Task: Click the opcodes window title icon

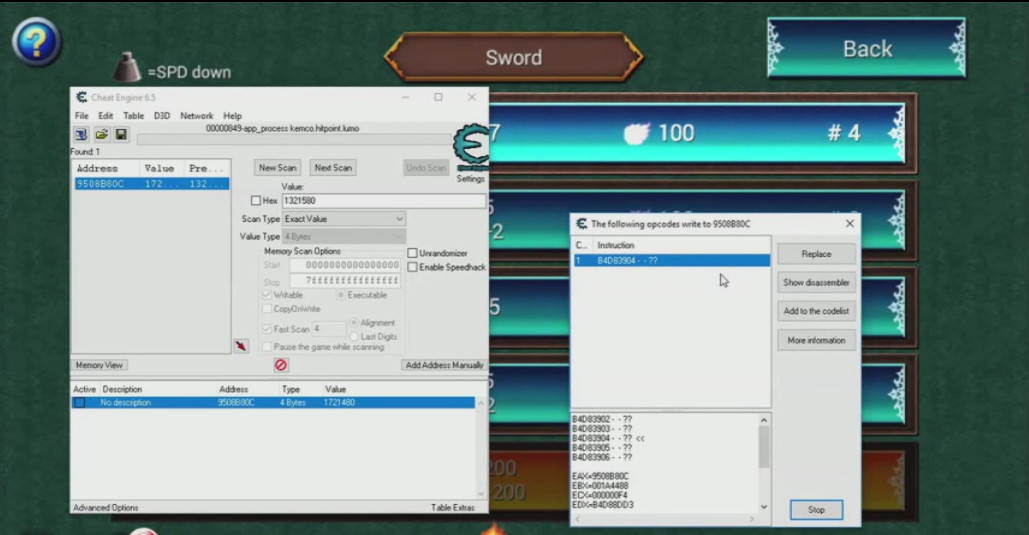Action: point(581,224)
